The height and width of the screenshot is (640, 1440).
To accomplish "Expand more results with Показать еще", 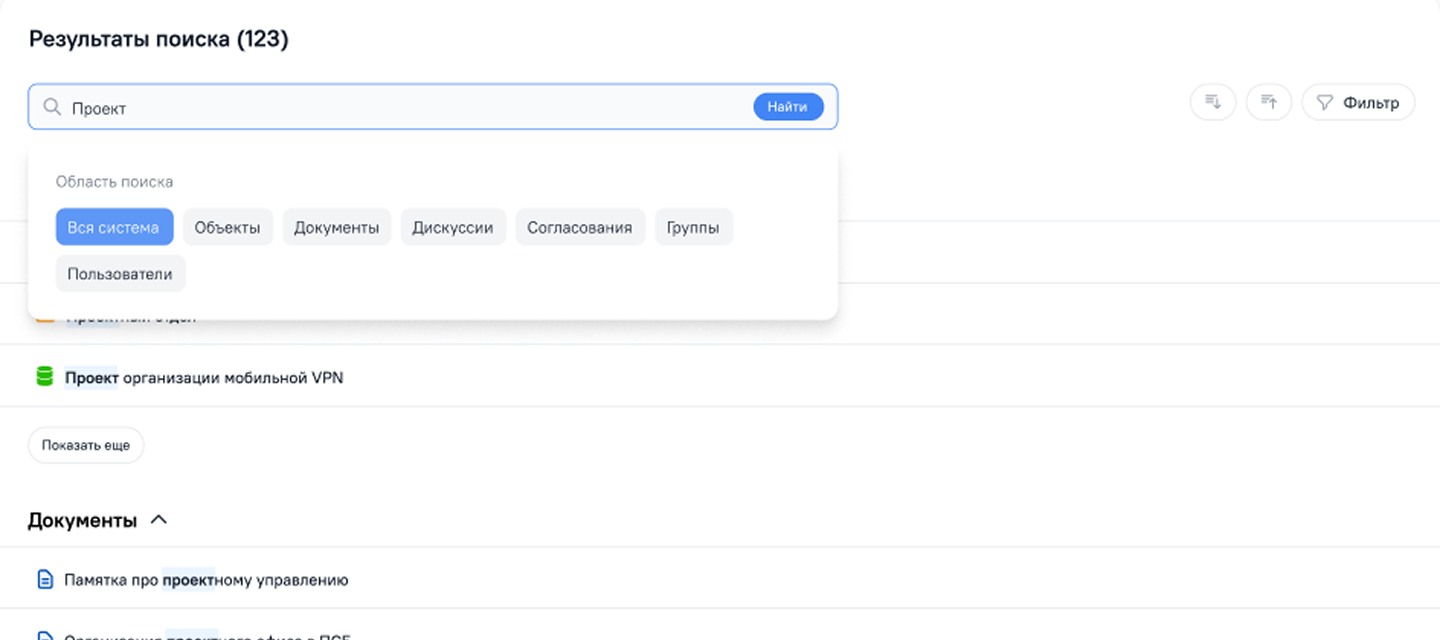I will tap(86, 445).
